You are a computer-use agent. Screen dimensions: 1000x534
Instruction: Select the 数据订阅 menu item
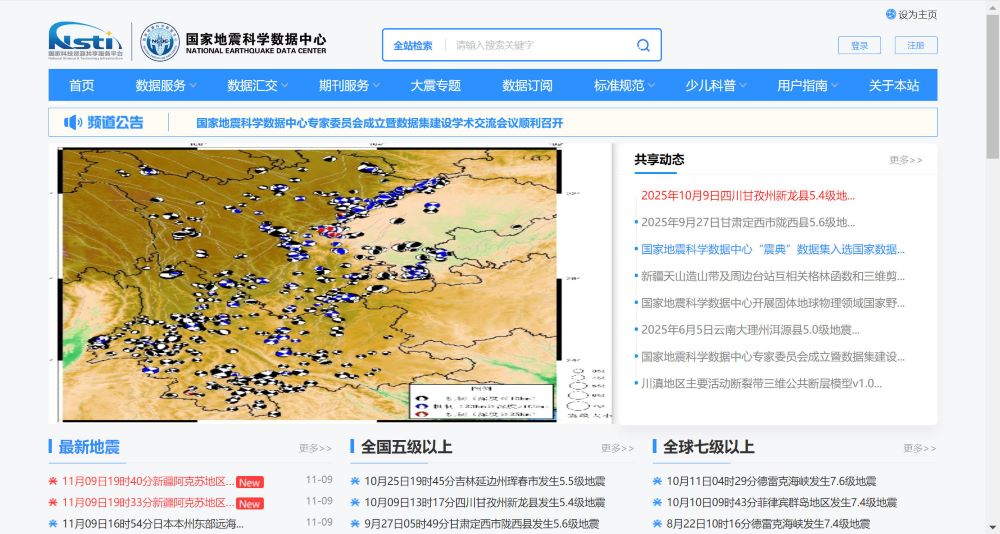click(x=527, y=86)
